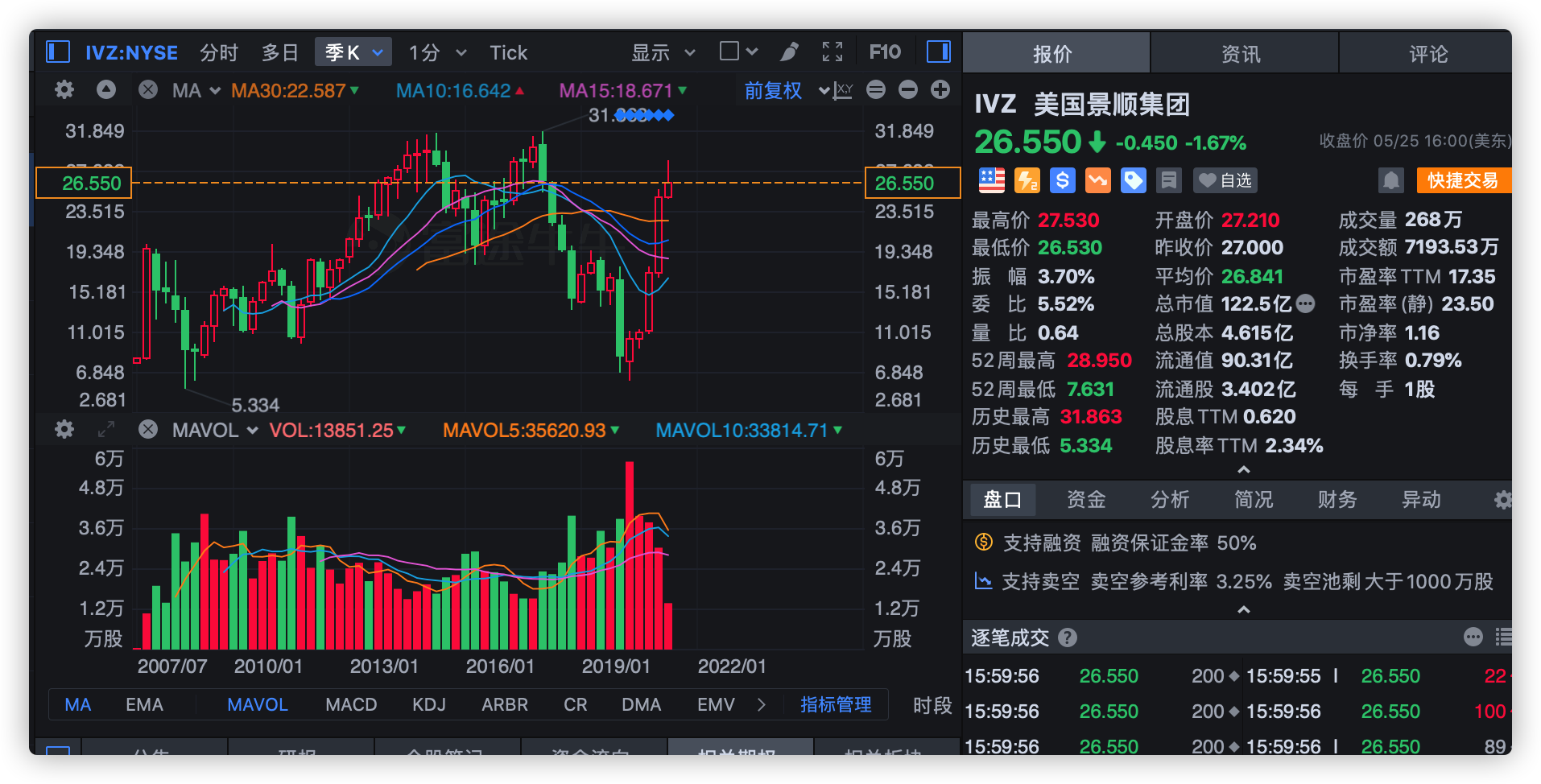This screenshot has width=1541, height=784.
Task: Click the blue price tag icon
Action: pos(1134,180)
